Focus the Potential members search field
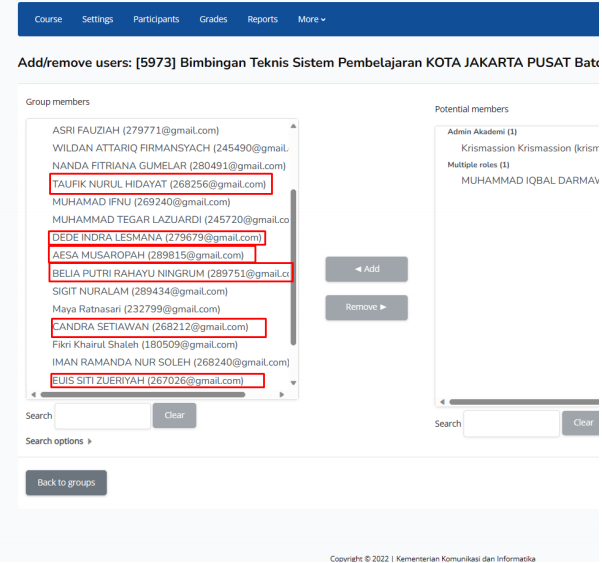 pyautogui.click(x=511, y=424)
